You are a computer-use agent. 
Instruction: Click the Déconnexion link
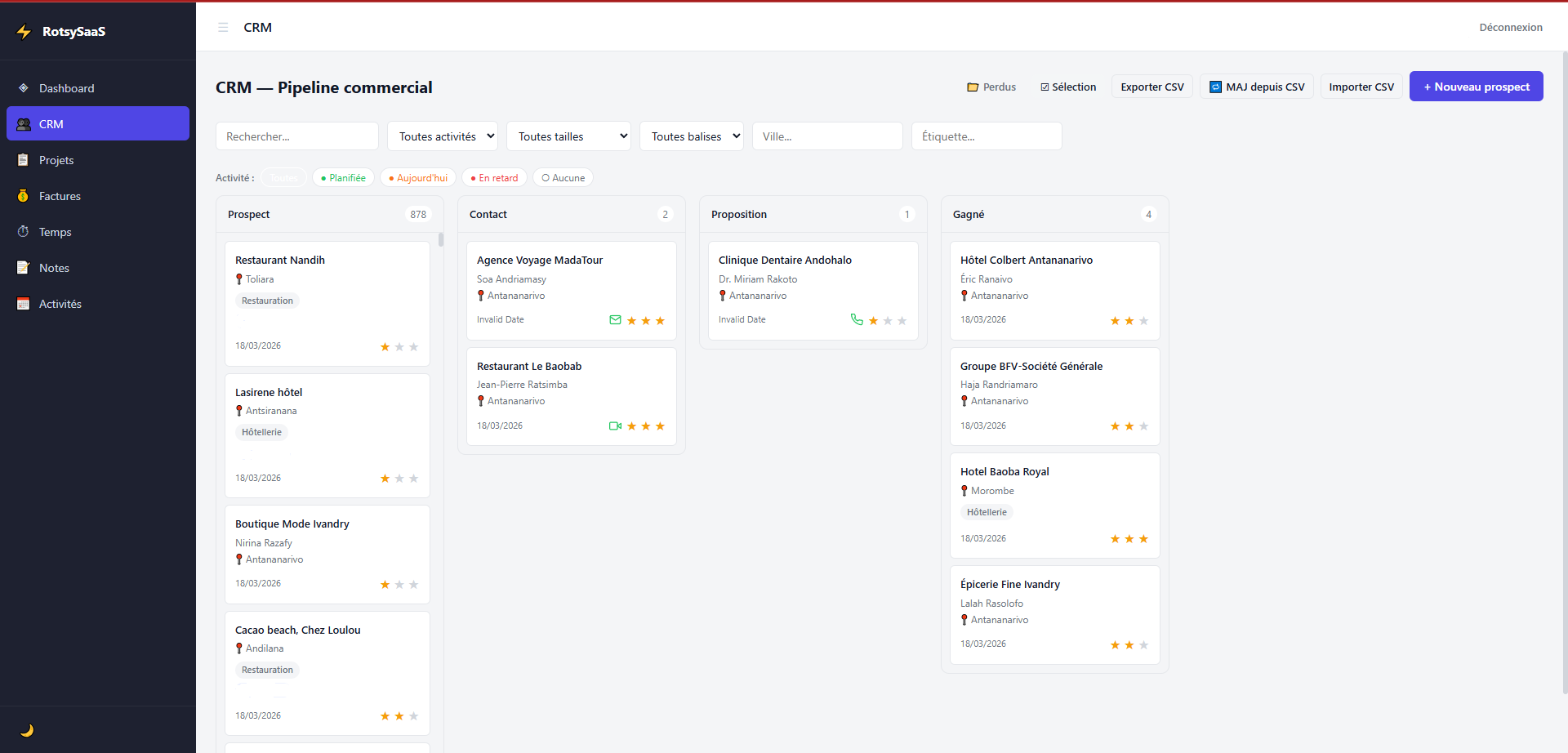click(1510, 28)
